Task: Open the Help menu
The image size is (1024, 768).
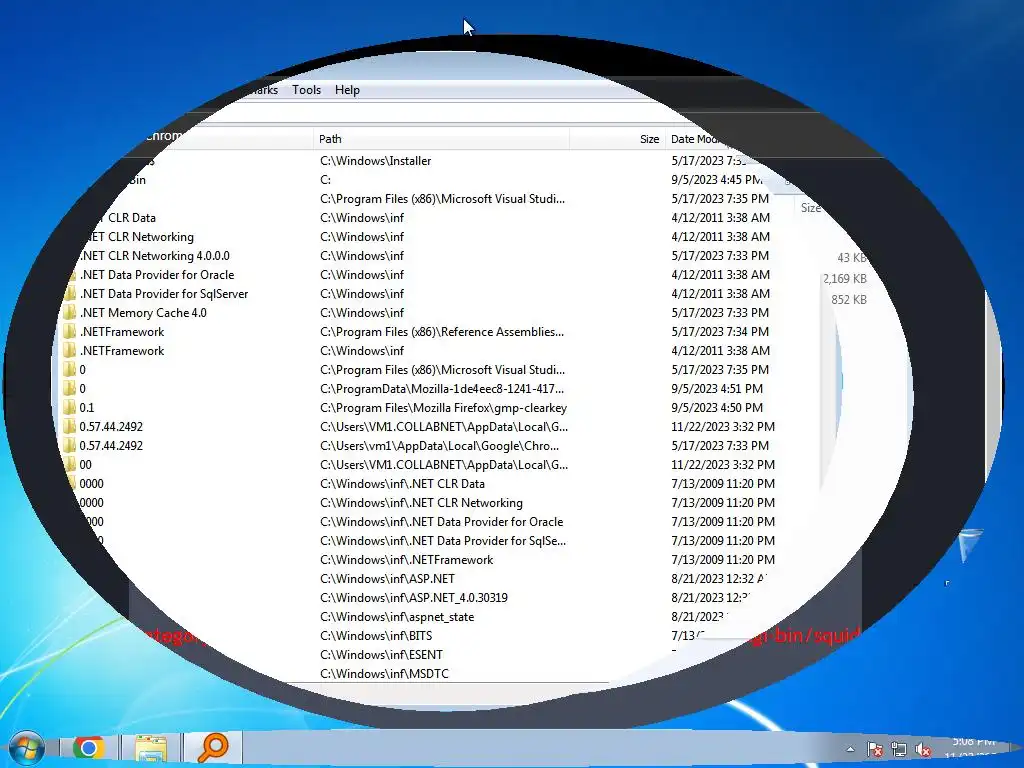Action: pyautogui.click(x=347, y=90)
